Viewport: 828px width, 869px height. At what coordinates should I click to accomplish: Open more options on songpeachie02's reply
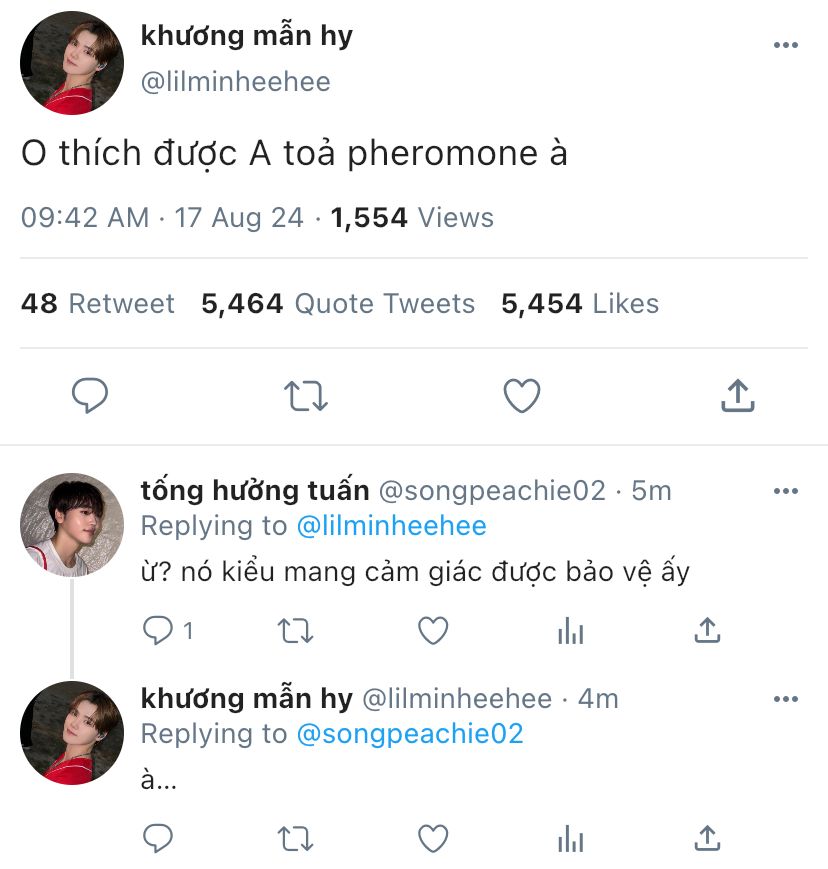pos(786,491)
